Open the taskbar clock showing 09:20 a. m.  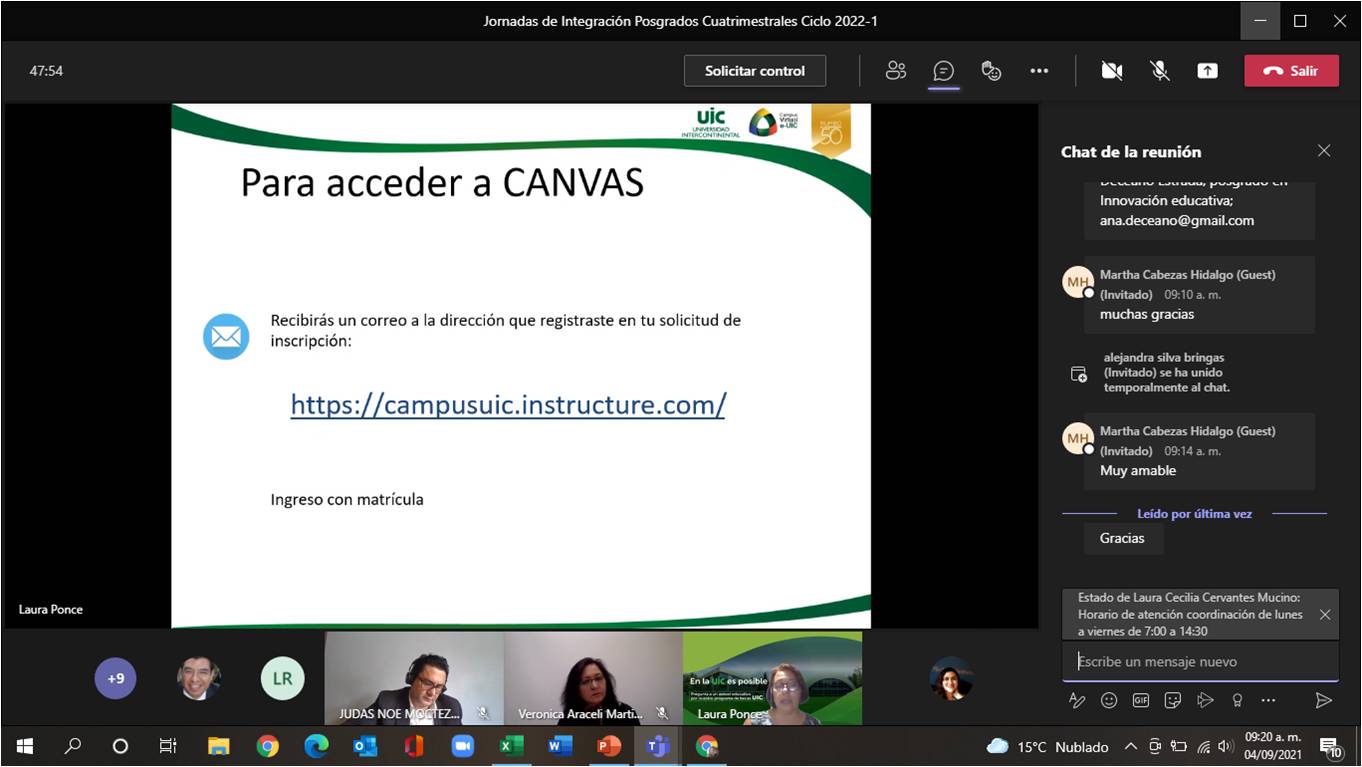[x=1273, y=746]
